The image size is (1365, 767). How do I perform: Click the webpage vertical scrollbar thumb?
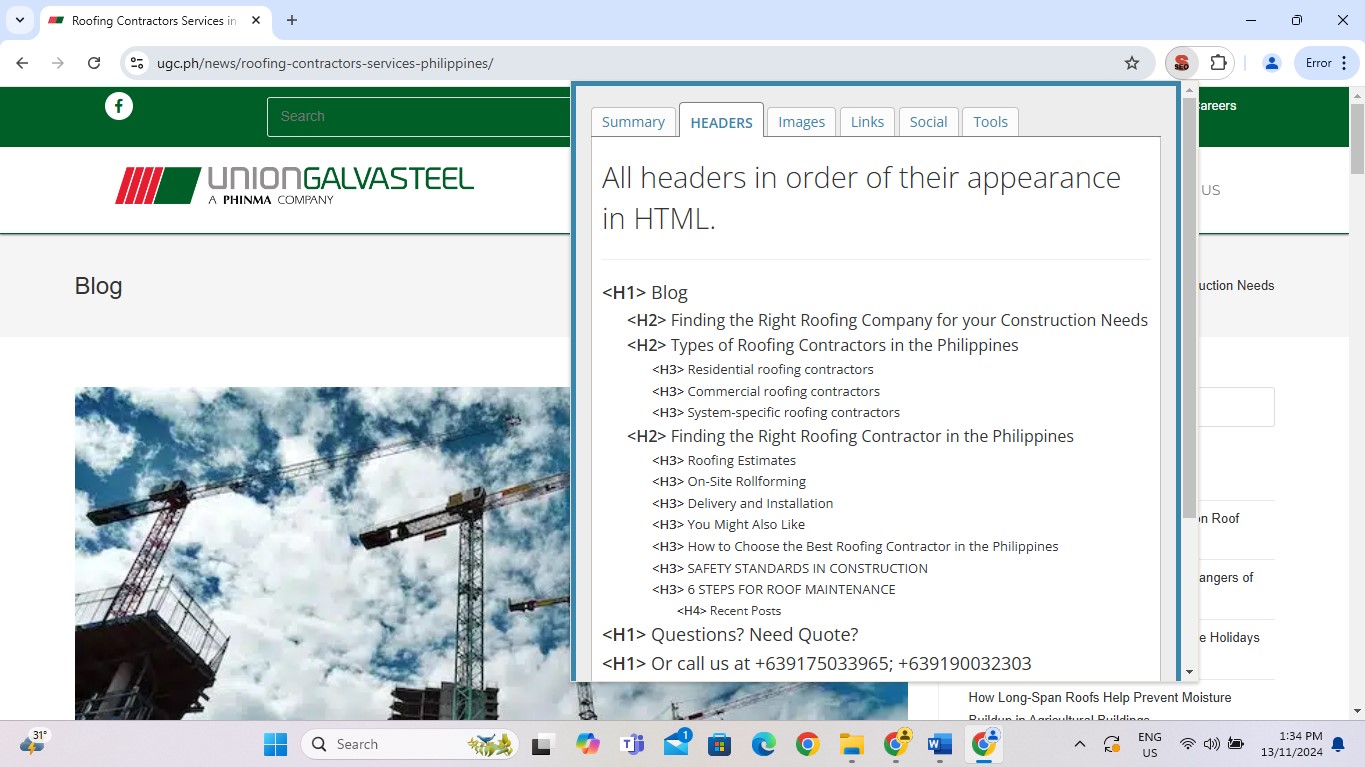click(1357, 137)
